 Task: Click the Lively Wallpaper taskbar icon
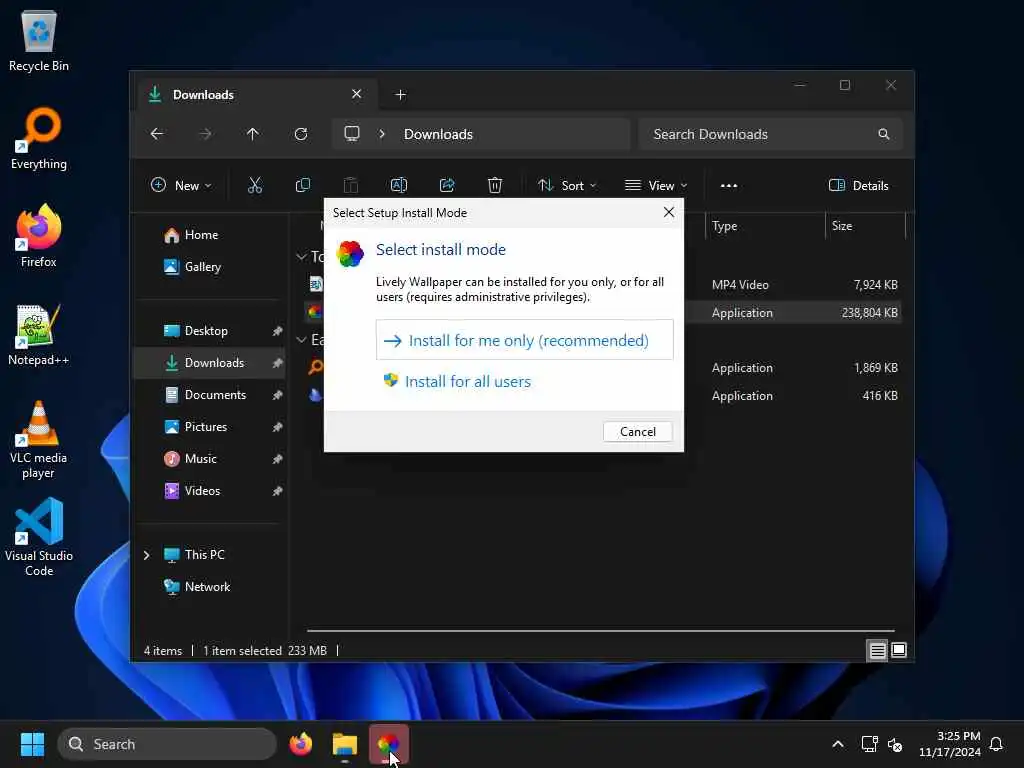pyautogui.click(x=389, y=744)
